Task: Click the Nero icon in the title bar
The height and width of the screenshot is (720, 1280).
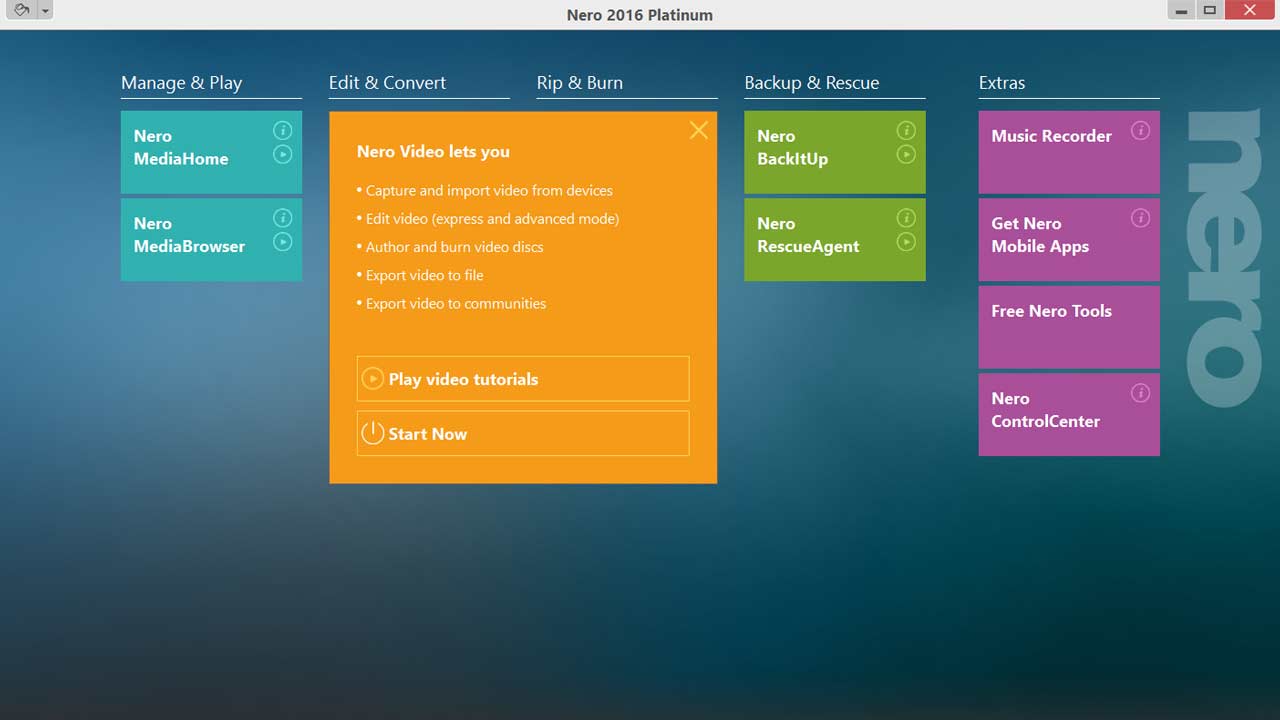Action: click(x=22, y=10)
